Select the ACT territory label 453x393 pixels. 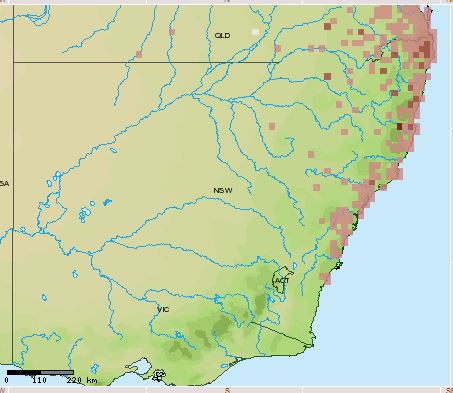(x=282, y=281)
